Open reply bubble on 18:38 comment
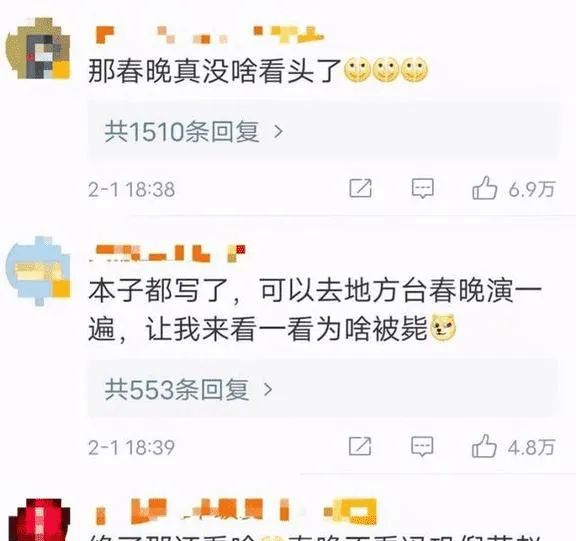Image resolution: width=576 pixels, height=541 pixels. 422,189
